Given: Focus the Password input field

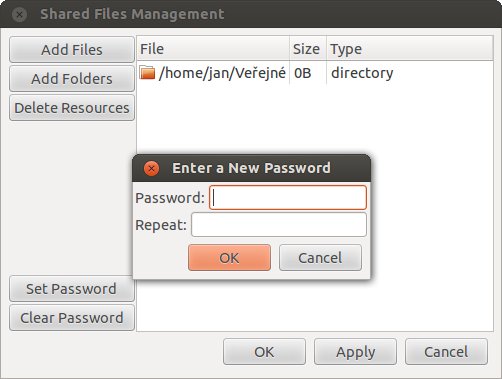Looking at the screenshot, I should point(288,198).
